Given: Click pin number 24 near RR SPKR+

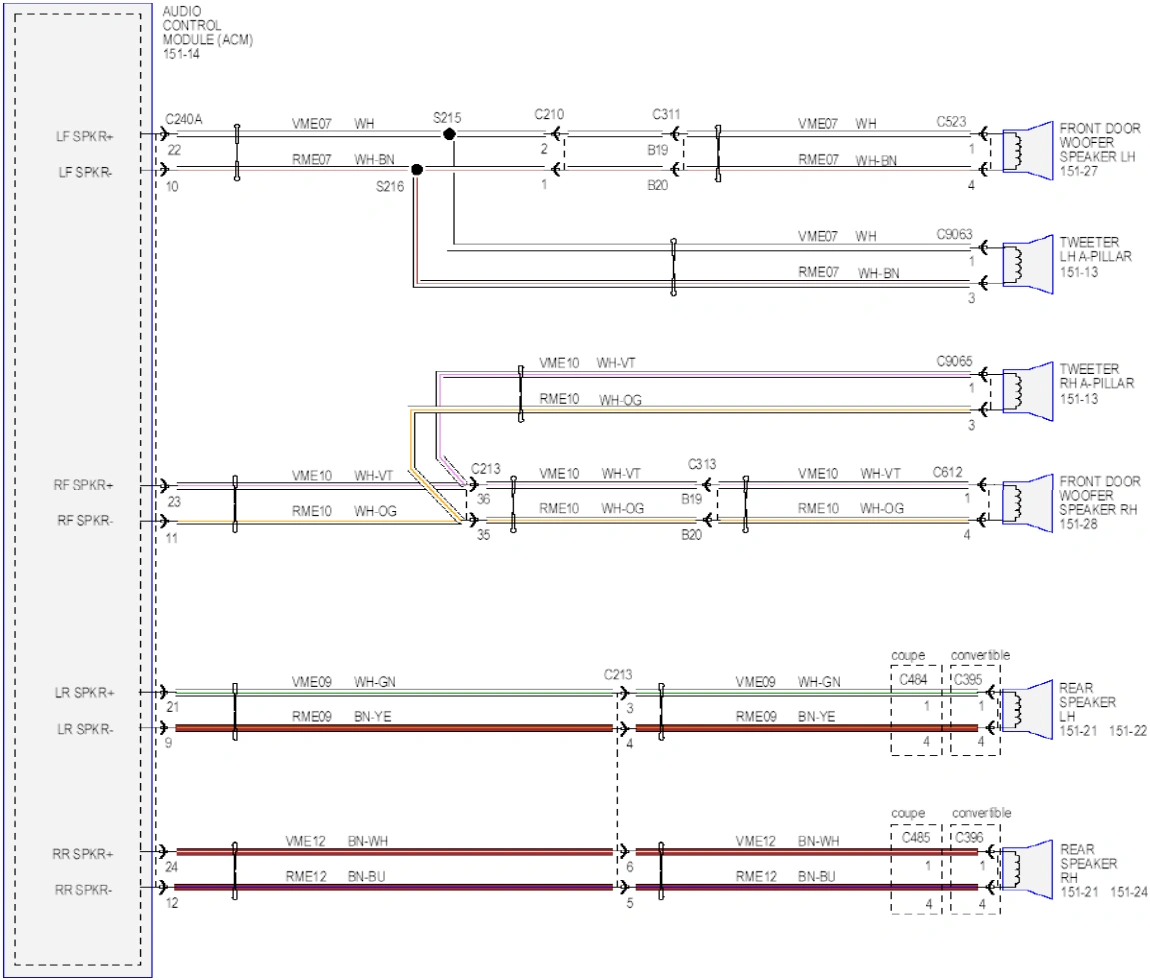Looking at the screenshot, I should [172, 867].
